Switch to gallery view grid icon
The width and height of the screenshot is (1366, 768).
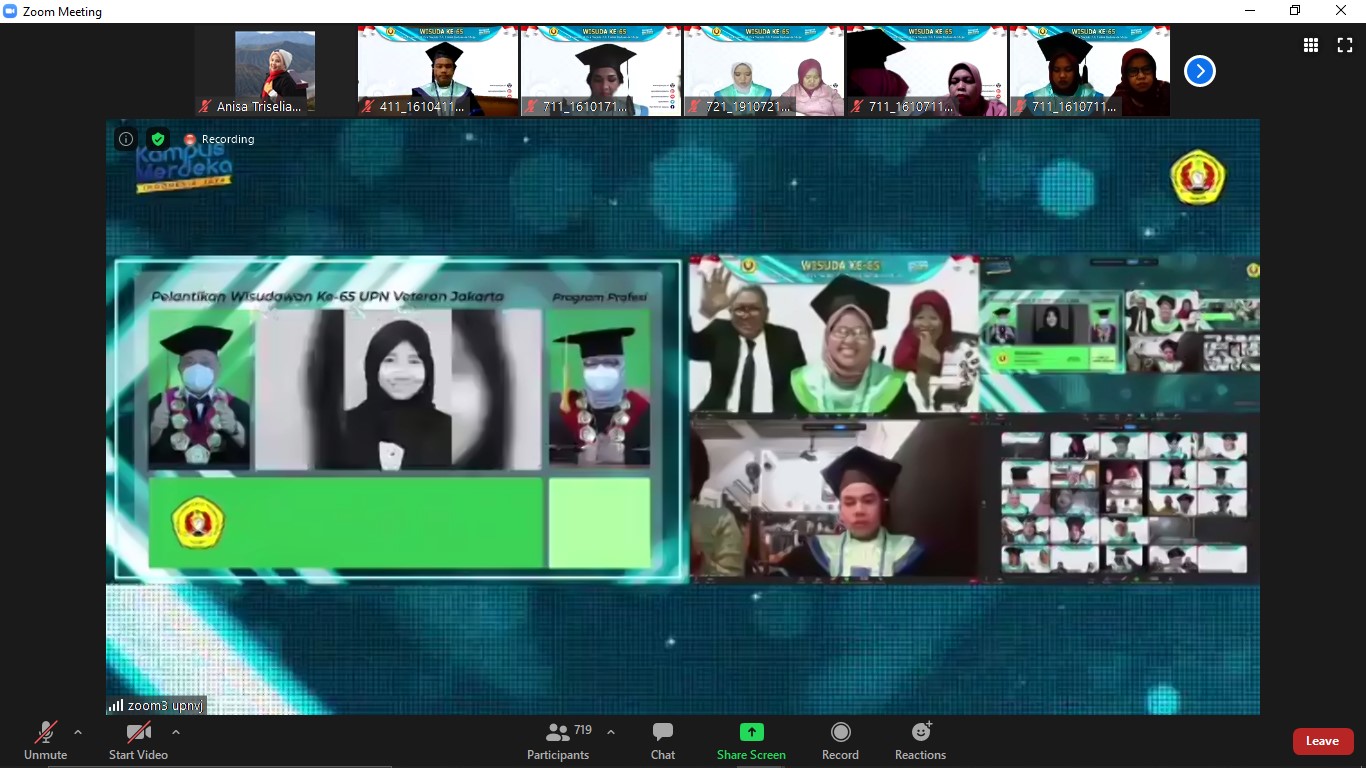coord(1310,45)
